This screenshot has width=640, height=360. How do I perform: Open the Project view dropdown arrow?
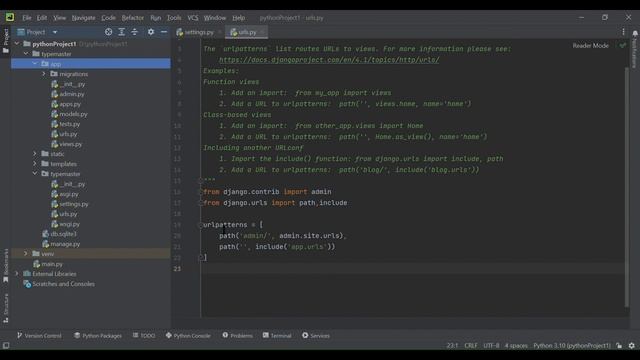55,32
